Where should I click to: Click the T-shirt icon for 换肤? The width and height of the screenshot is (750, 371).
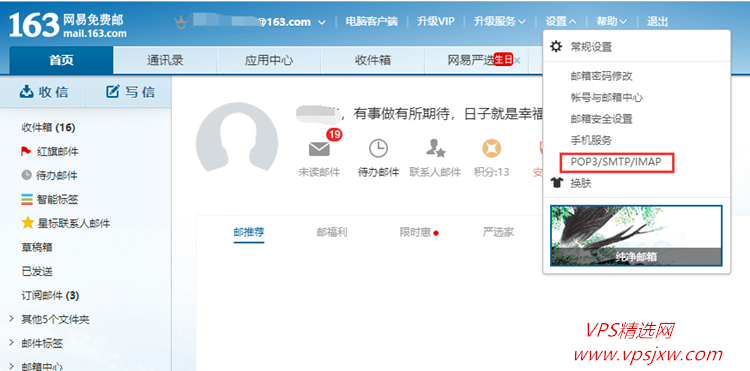coord(557,183)
